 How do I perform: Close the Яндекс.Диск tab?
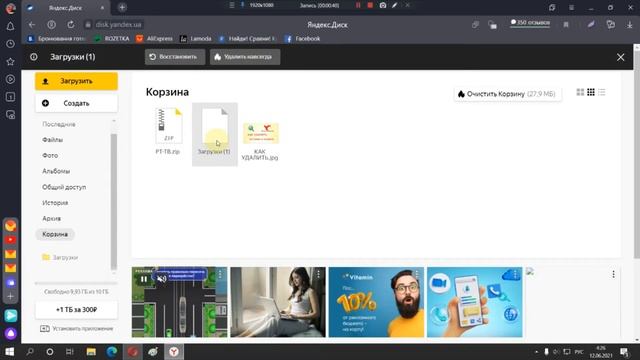pos(102,8)
